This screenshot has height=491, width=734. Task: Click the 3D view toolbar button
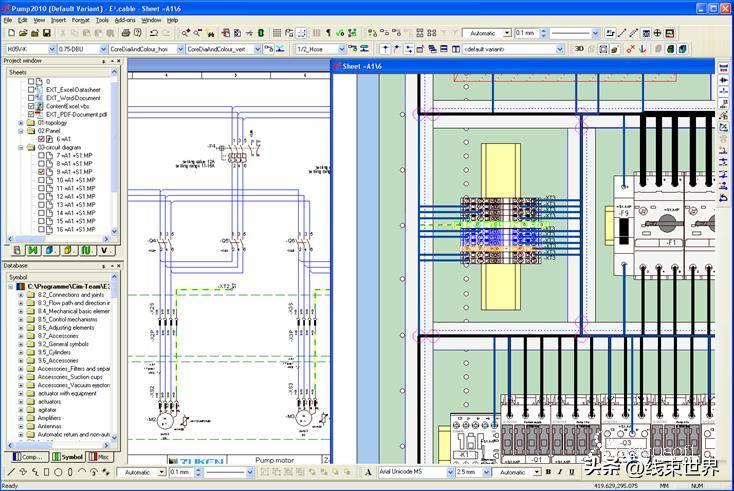(579, 48)
